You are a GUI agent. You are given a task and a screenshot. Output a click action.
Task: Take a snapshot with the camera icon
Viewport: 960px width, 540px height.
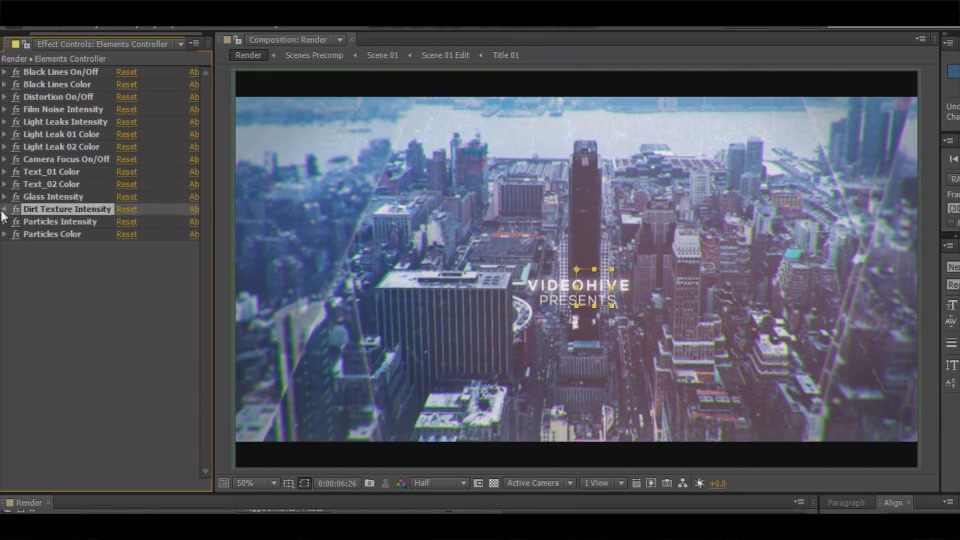coord(369,483)
